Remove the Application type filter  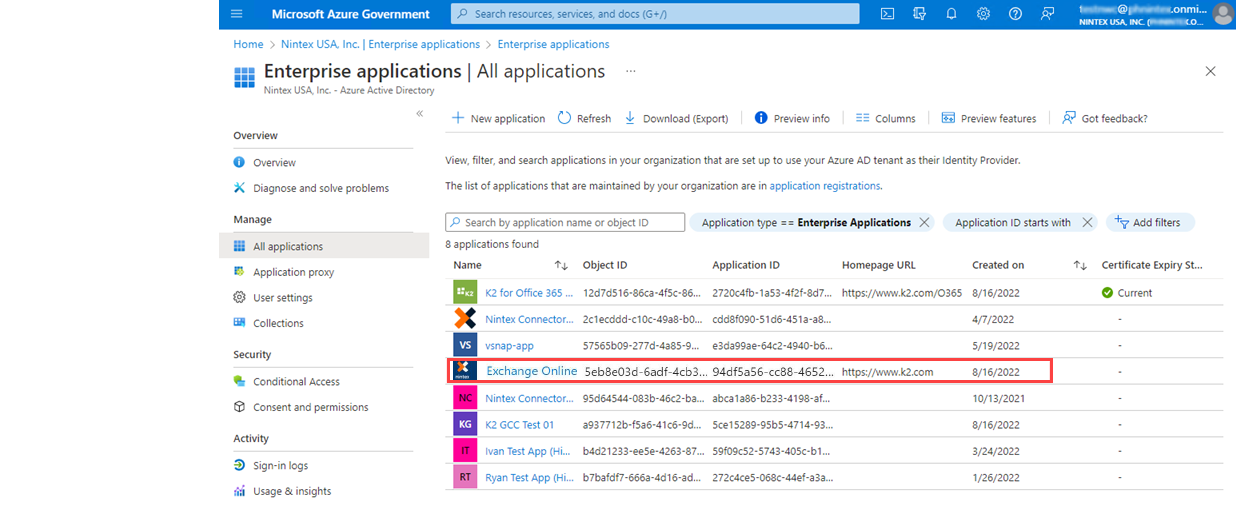(x=924, y=223)
